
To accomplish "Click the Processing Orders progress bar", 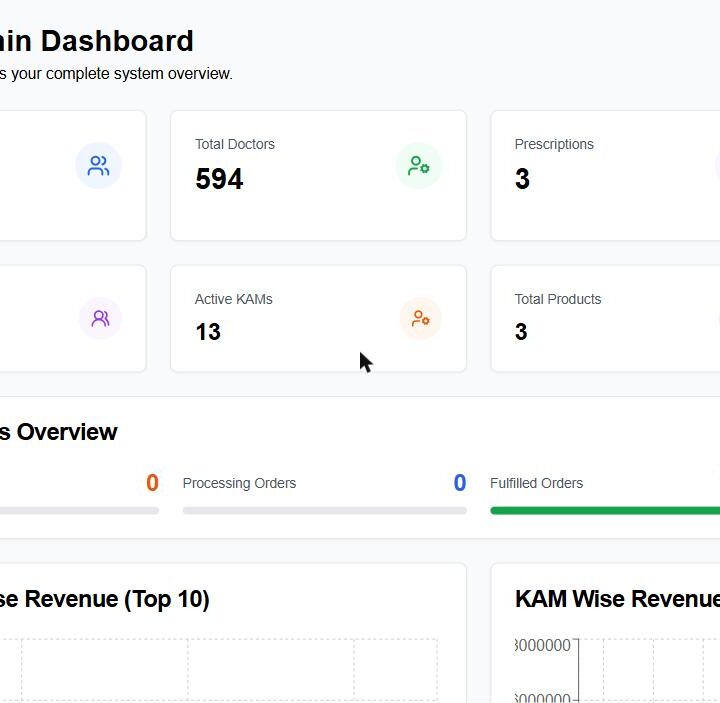I will click(325, 511).
